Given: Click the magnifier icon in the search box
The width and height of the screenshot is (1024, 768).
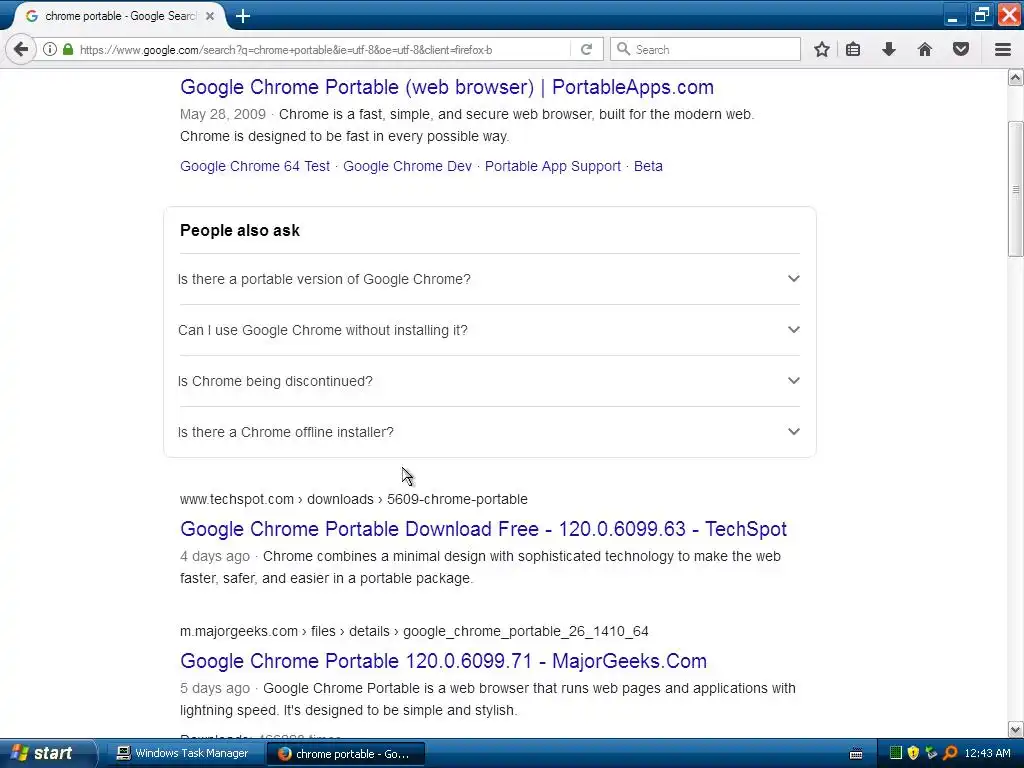Looking at the screenshot, I should coord(624,49).
